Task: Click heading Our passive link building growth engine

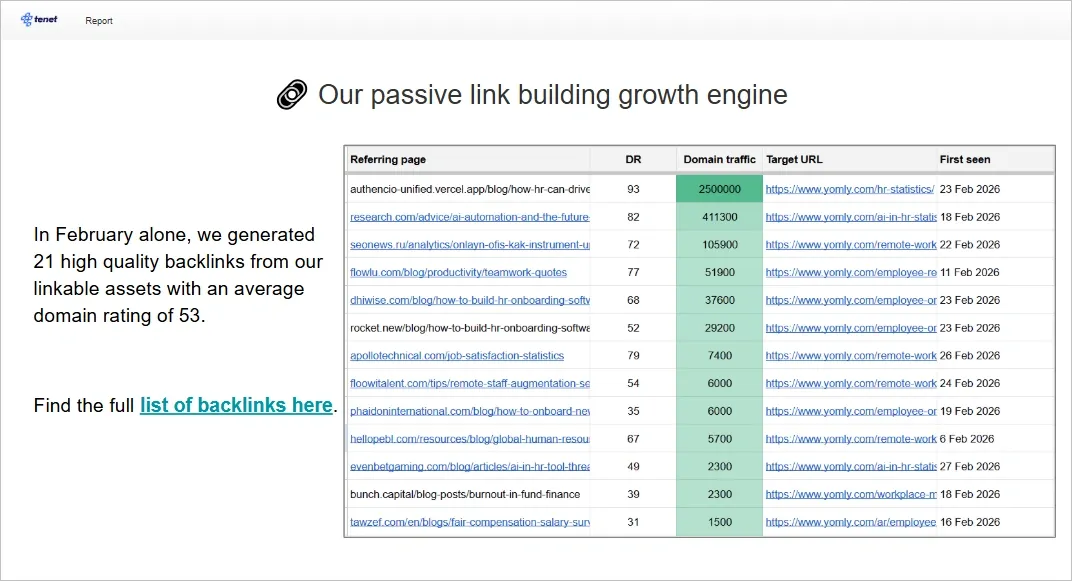Action: pyautogui.click(x=552, y=95)
